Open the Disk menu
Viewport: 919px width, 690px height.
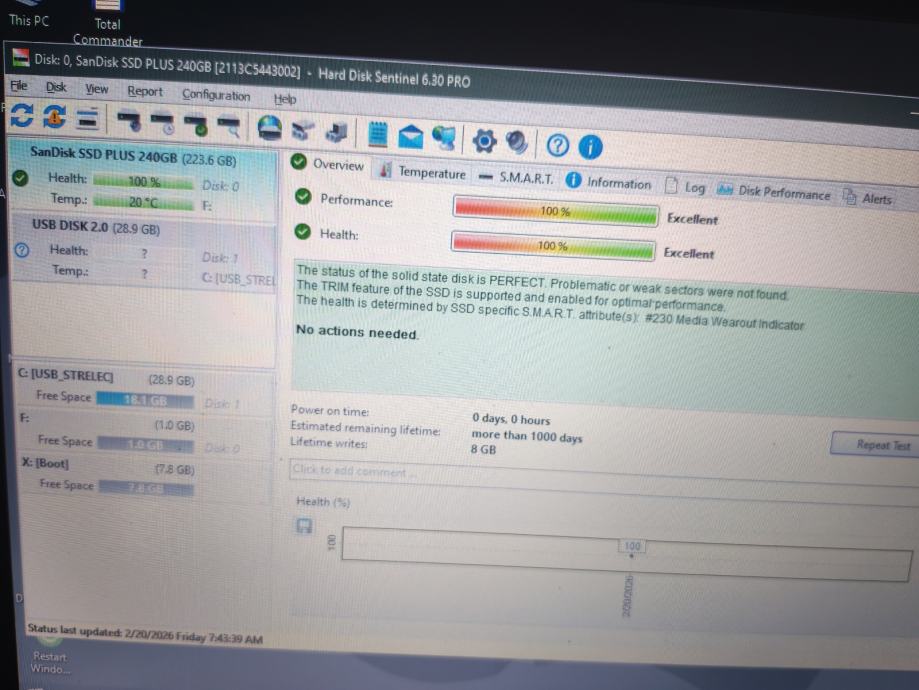point(56,87)
